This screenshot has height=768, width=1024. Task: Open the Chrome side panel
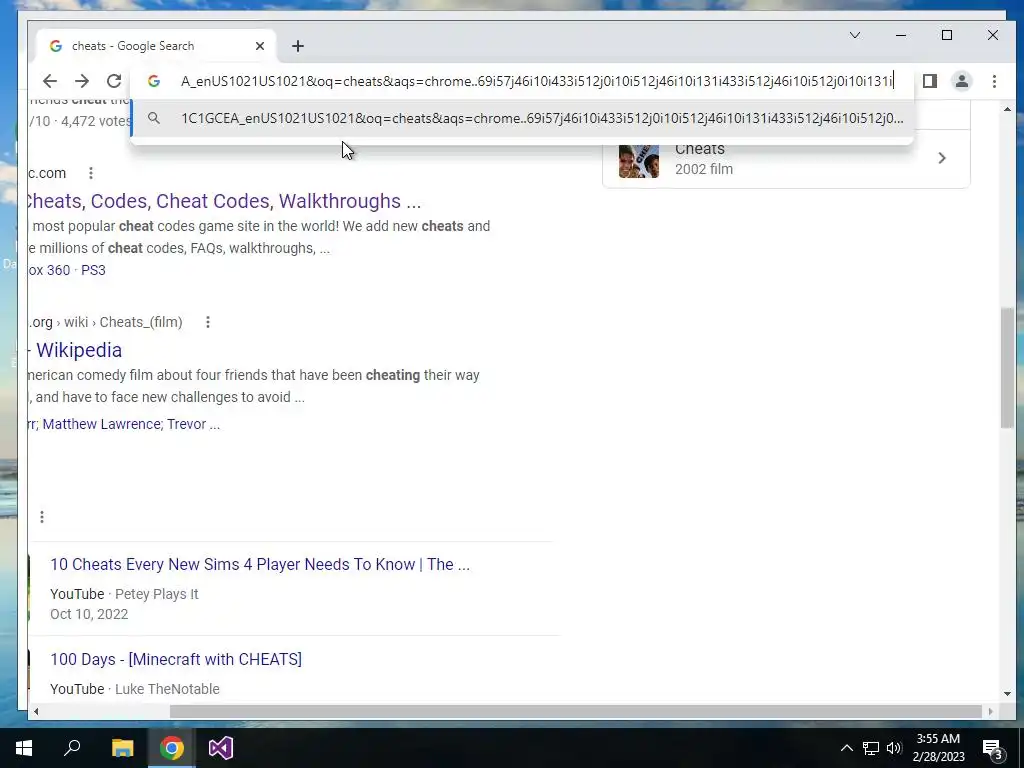[930, 81]
